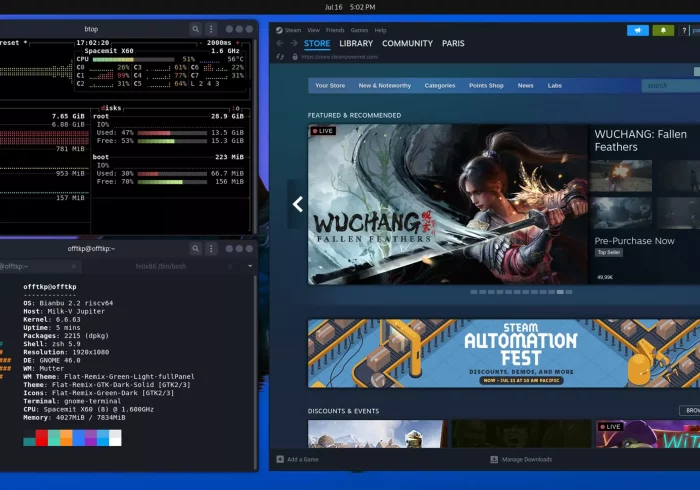This screenshot has height=490, width=700.
Task: Select the last carousel pagination dot
Action: [x=569, y=292]
